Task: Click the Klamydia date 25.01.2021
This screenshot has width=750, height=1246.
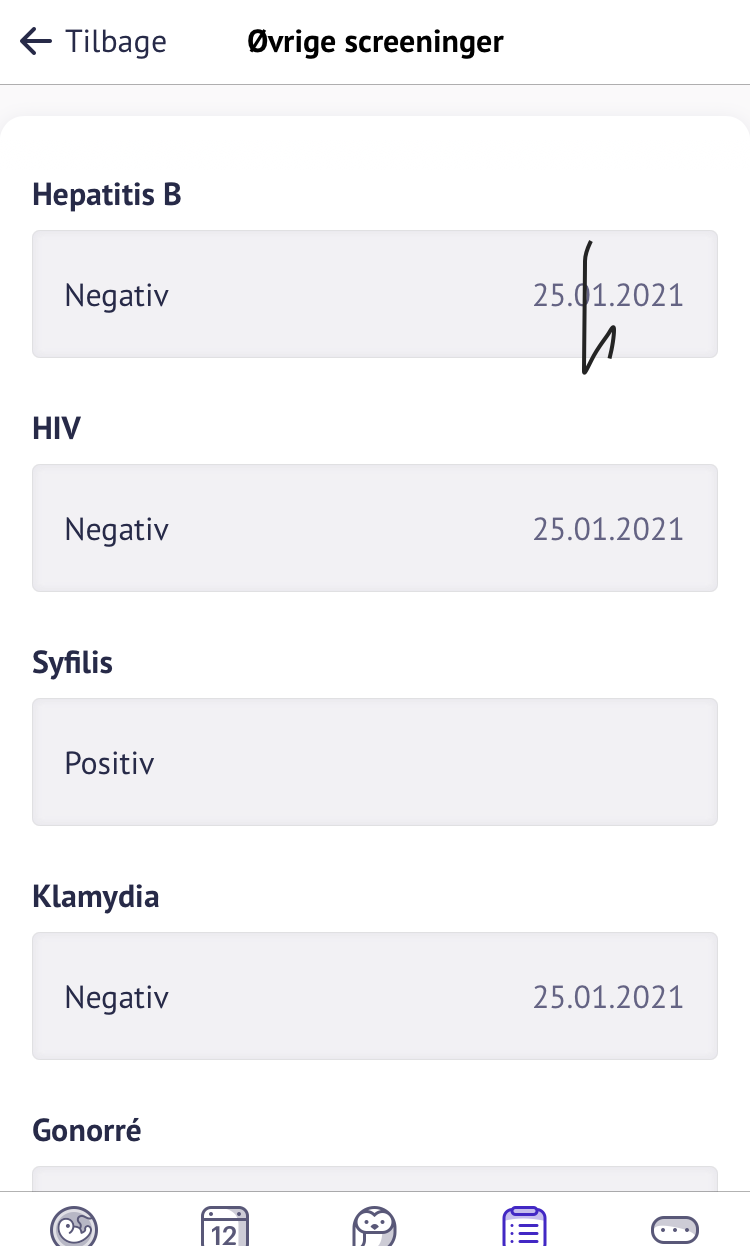Action: (608, 997)
